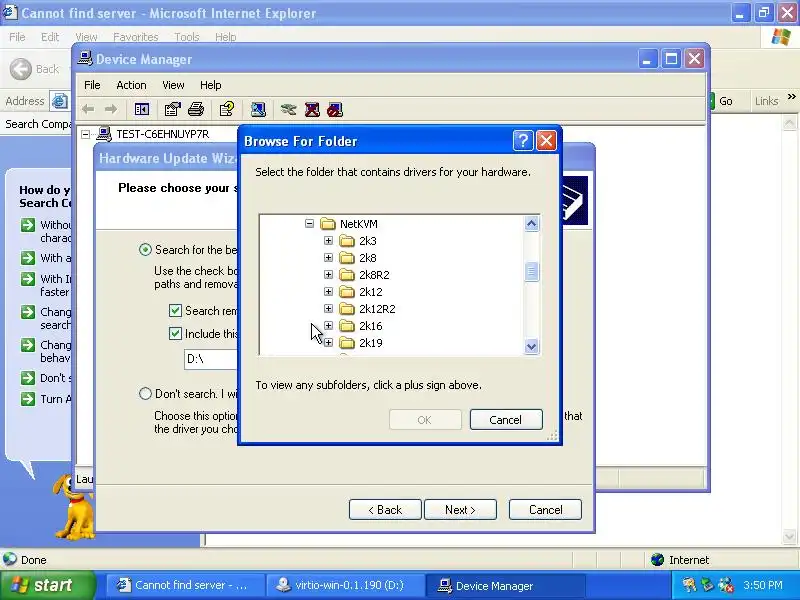Click Back in Hardware Update Wizard
This screenshot has width=800, height=600.
(x=385, y=510)
